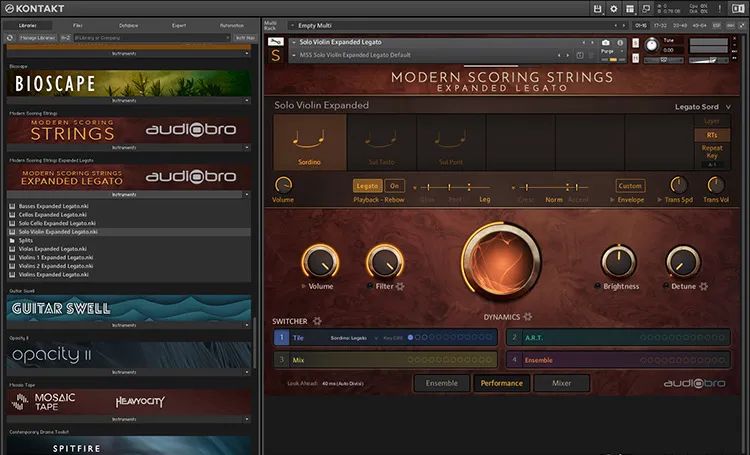Open the Dynamics gear settings
The width and height of the screenshot is (750, 455).
528,316
